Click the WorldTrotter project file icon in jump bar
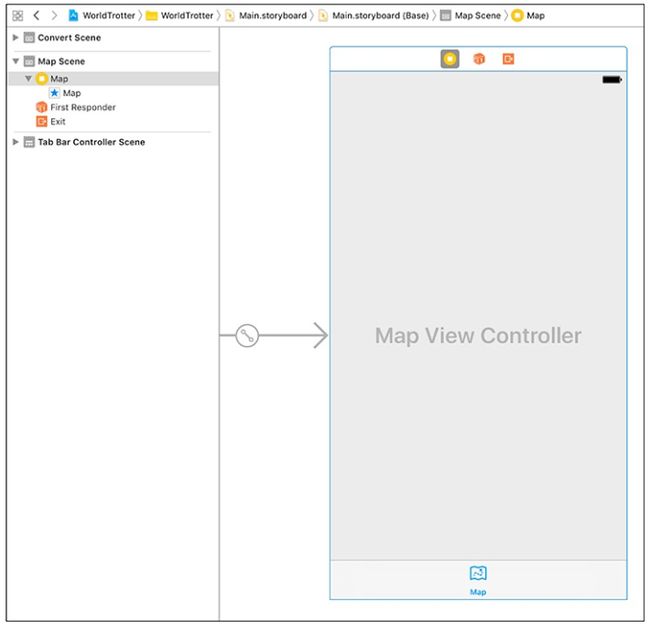 pos(73,16)
